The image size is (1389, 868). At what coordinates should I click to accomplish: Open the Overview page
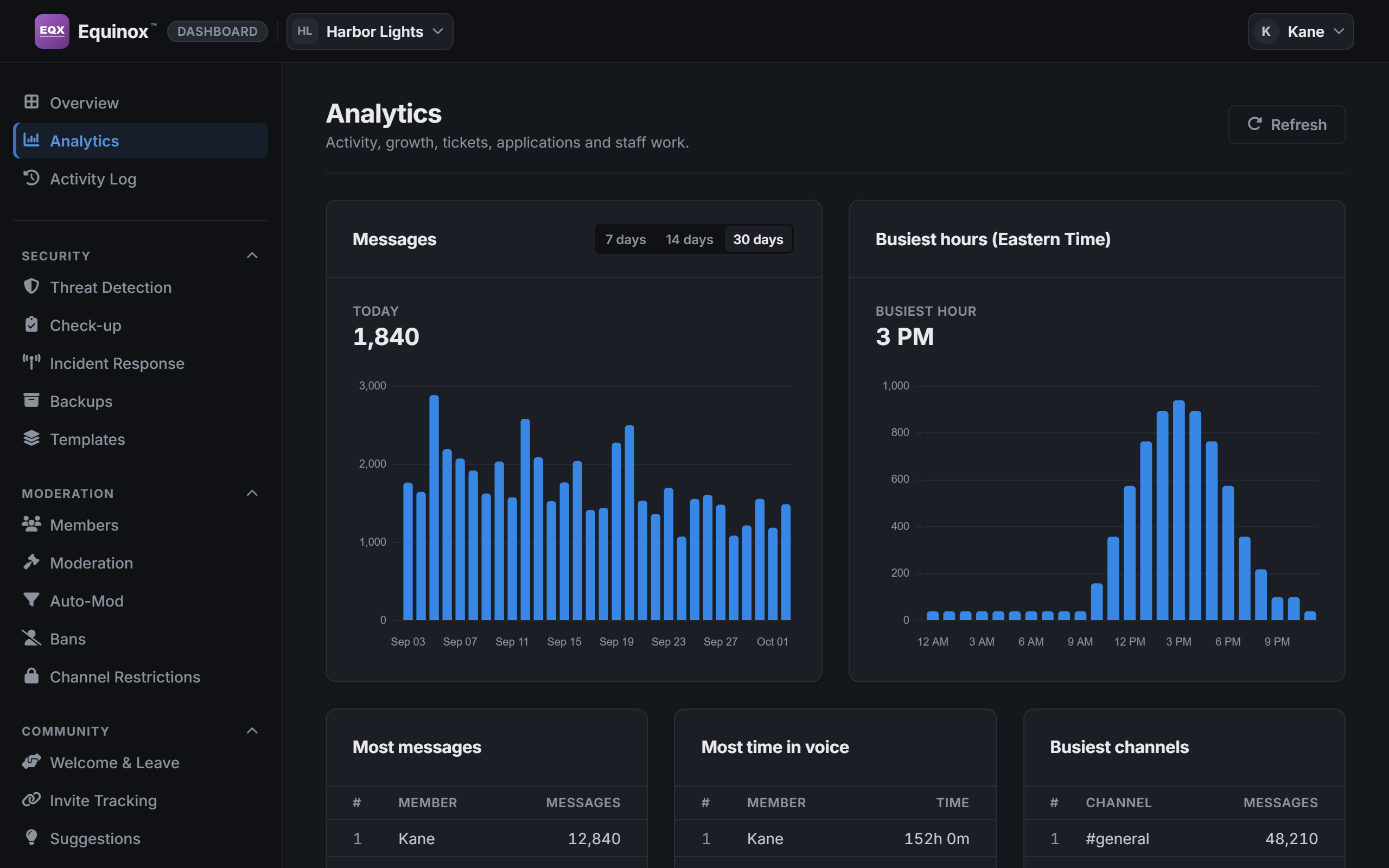pyautogui.click(x=141, y=103)
